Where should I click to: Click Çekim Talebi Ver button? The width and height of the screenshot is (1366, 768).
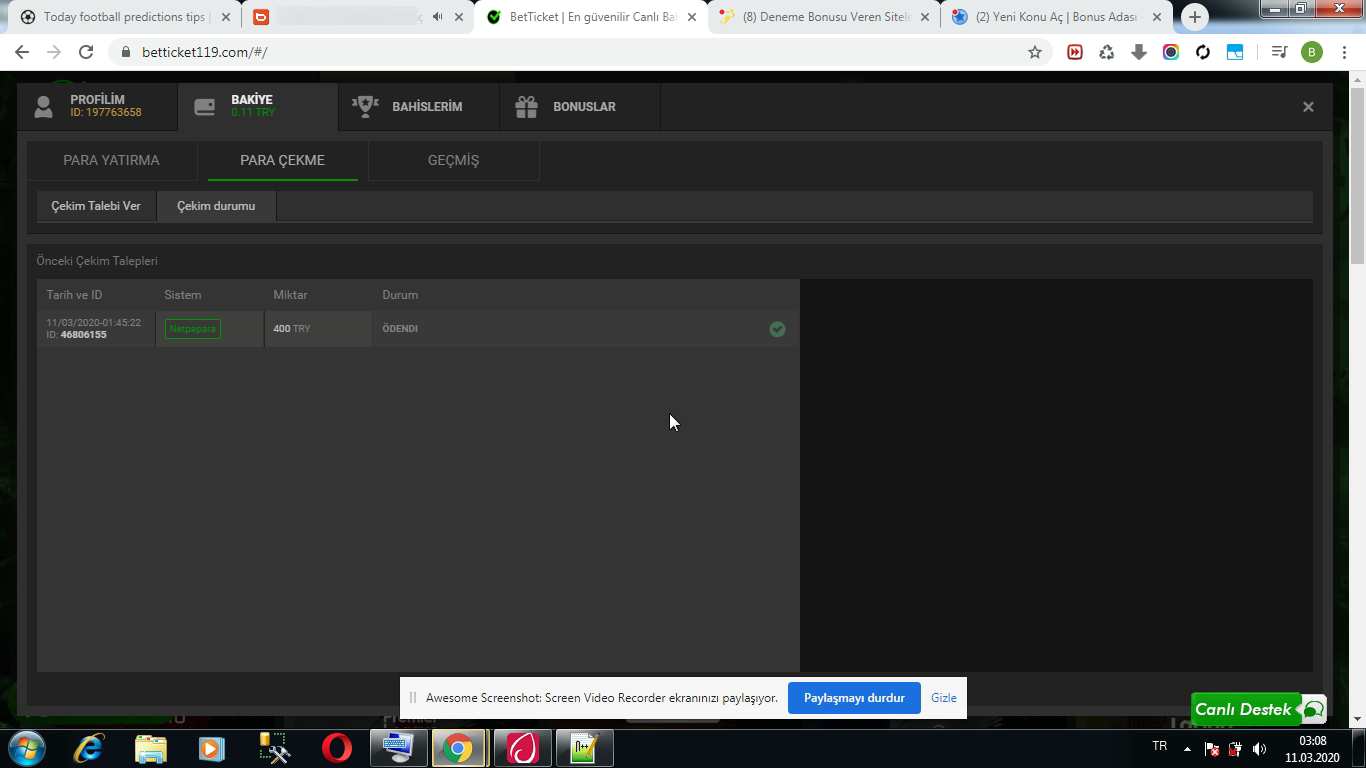(96, 206)
